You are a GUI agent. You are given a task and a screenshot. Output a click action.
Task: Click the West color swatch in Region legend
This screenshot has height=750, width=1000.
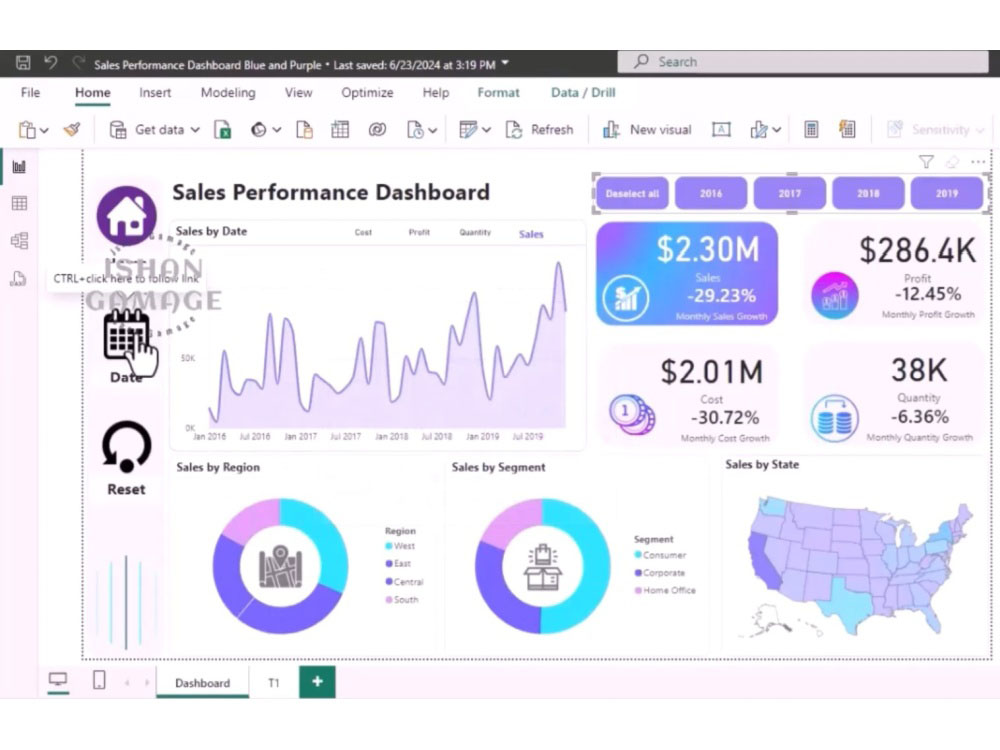388,546
